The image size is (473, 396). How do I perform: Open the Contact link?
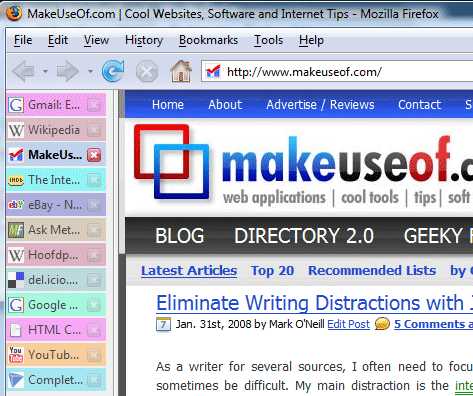pyautogui.click(x=419, y=105)
